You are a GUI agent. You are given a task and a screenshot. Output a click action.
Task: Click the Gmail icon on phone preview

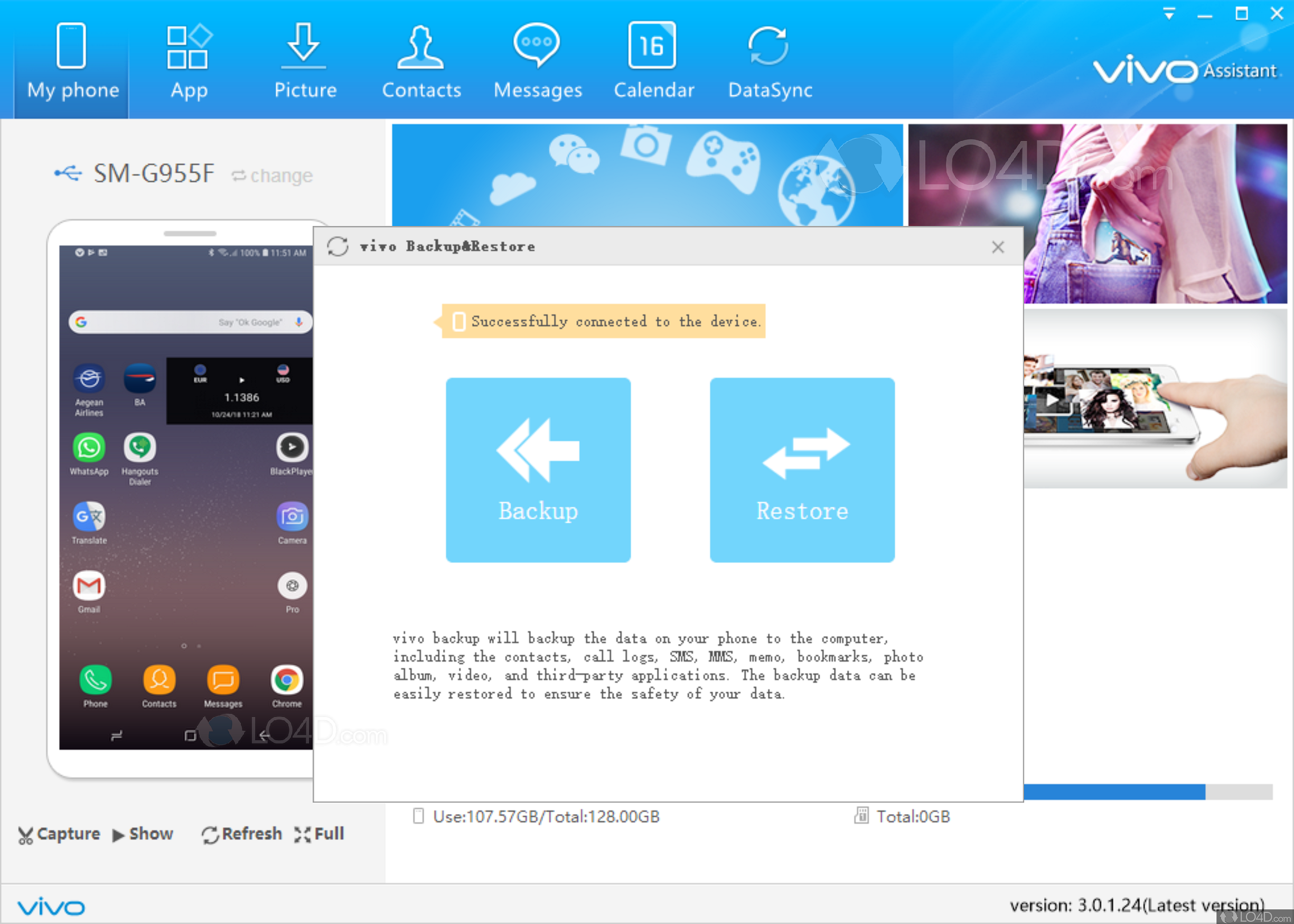[x=89, y=586]
